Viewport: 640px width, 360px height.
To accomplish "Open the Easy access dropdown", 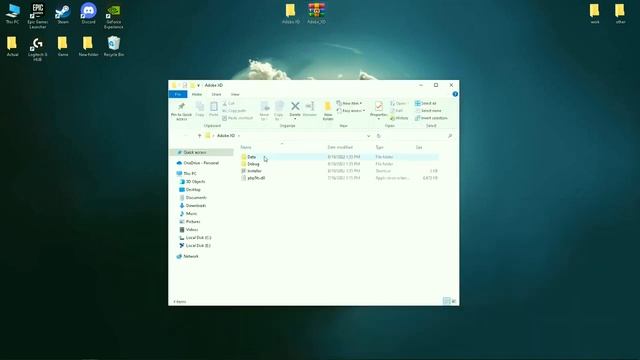I will [351, 111].
